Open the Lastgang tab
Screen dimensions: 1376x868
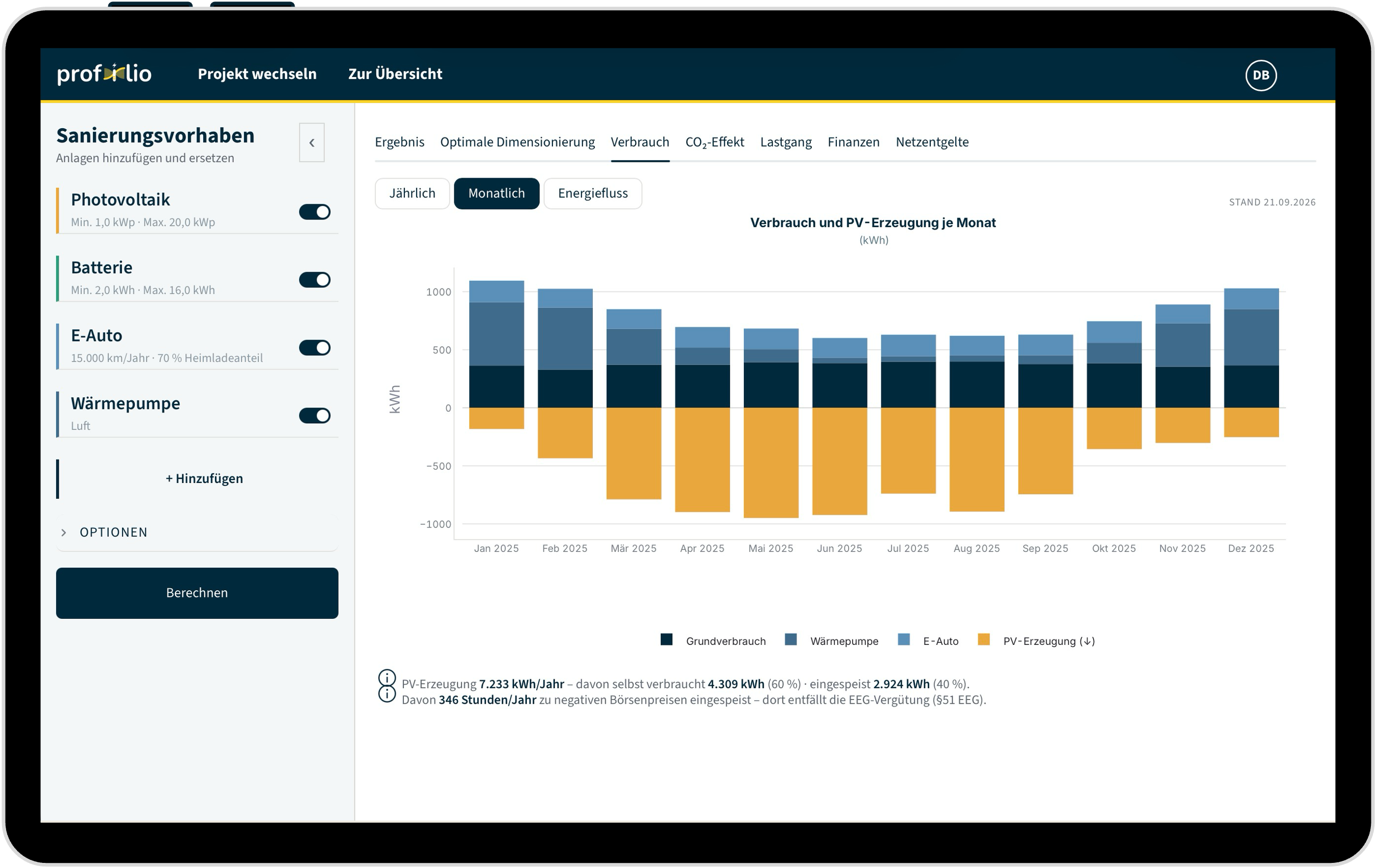[786, 142]
